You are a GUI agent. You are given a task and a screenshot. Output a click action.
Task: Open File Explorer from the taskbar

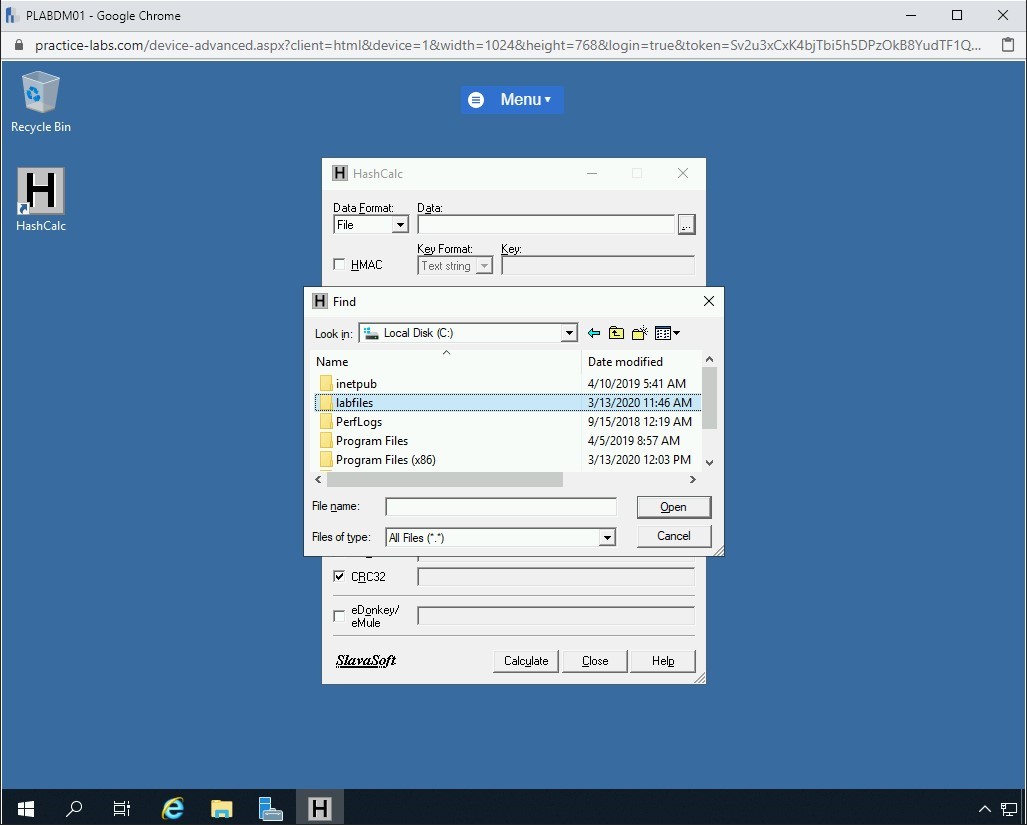(222, 808)
